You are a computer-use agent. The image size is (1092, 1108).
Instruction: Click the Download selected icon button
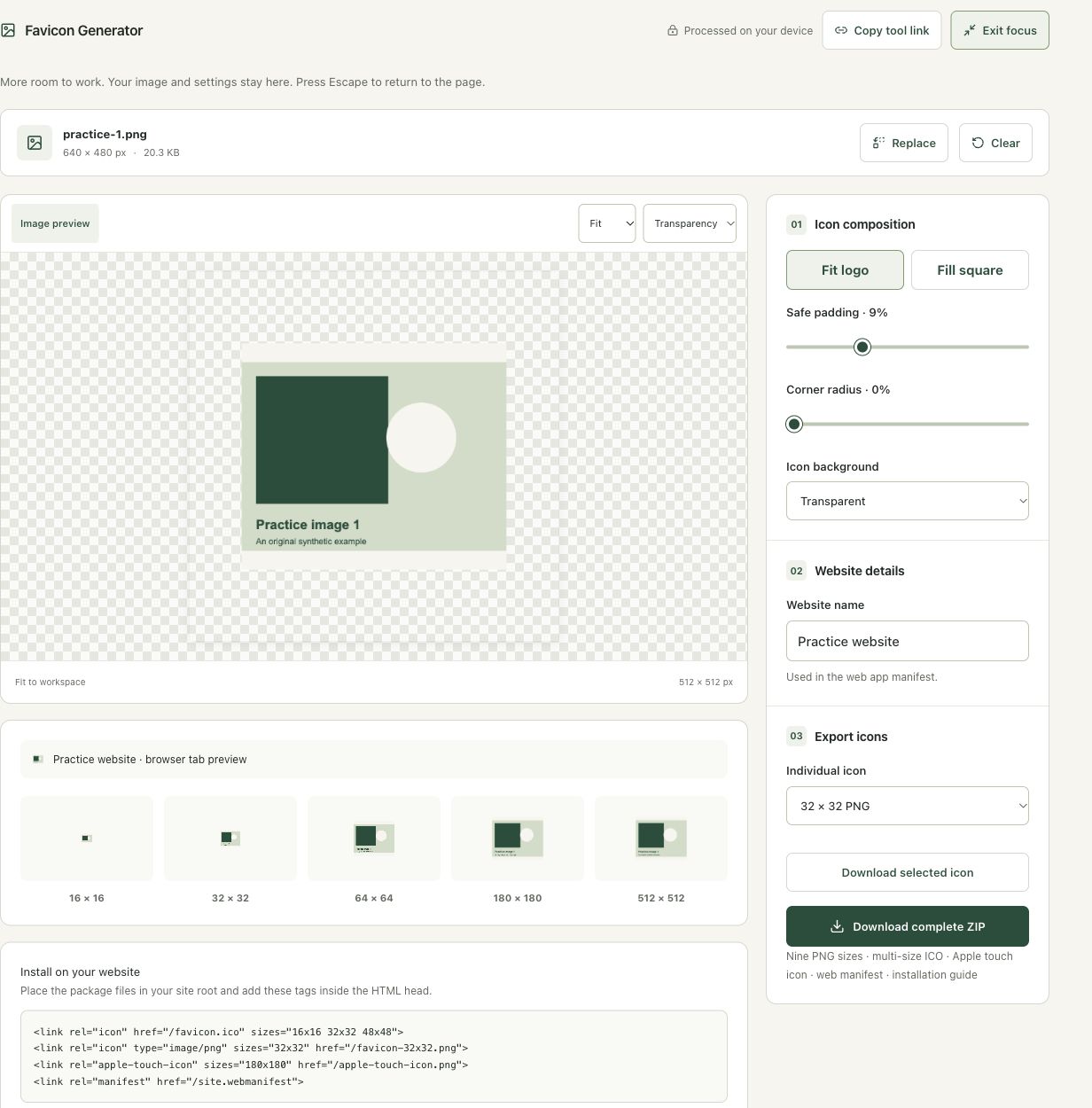[908, 872]
